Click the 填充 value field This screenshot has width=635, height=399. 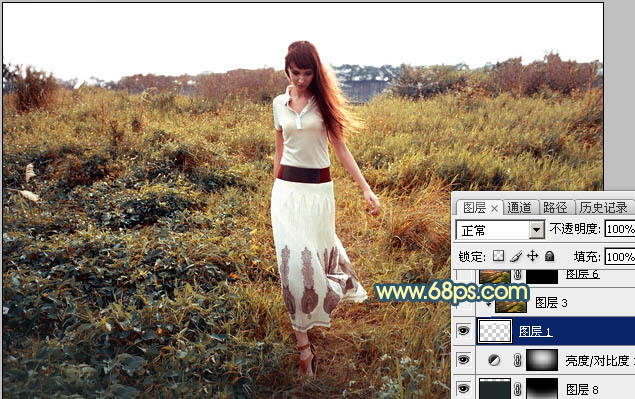(620, 257)
